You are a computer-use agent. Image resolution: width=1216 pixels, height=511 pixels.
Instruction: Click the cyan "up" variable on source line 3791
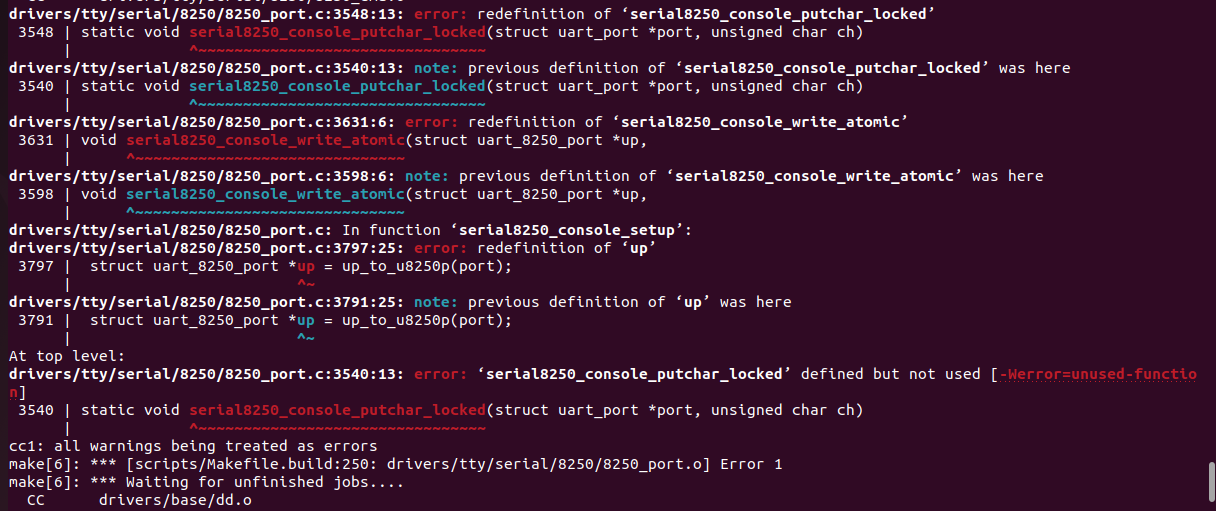point(306,320)
